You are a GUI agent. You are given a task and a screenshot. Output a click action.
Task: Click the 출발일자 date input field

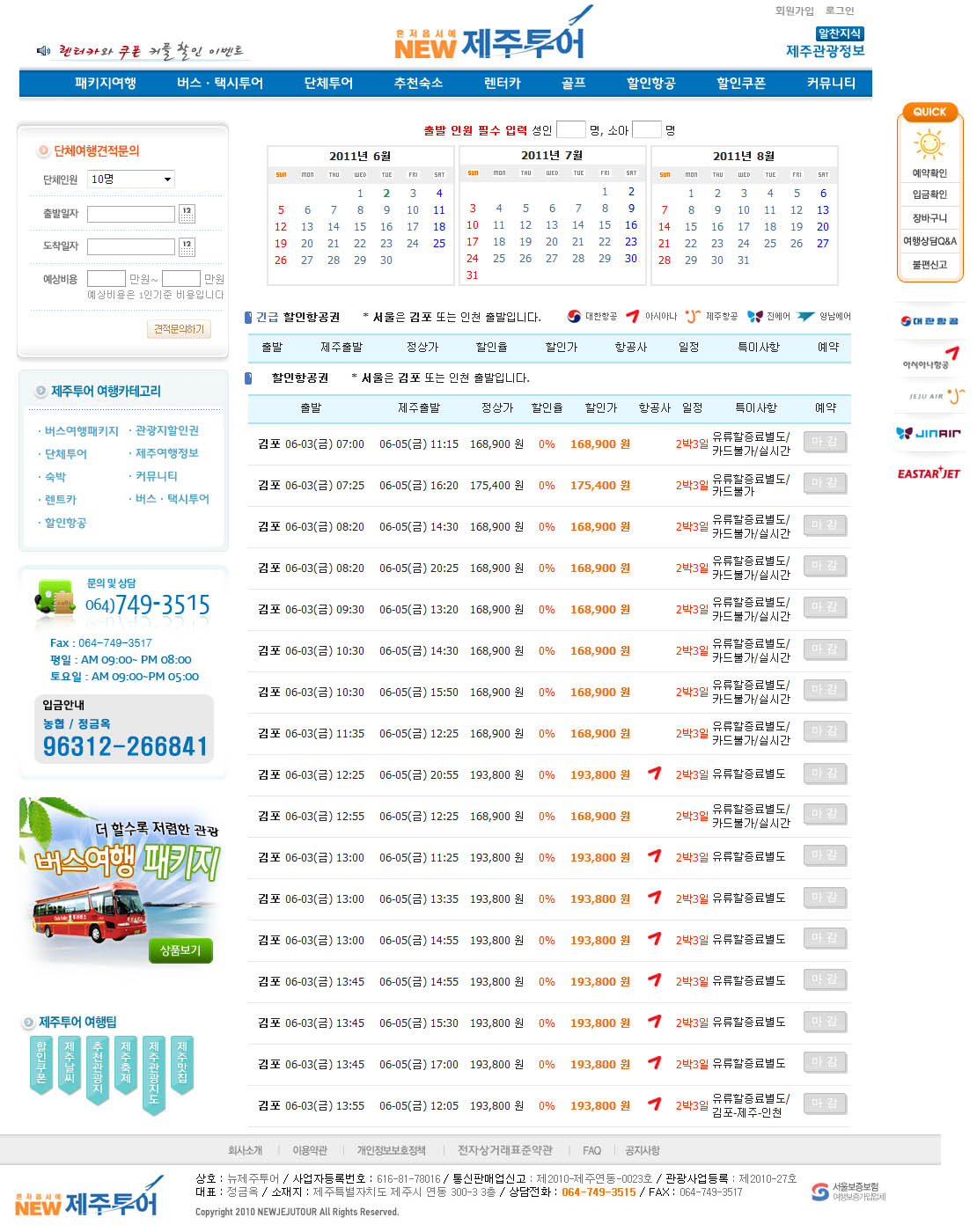131,214
